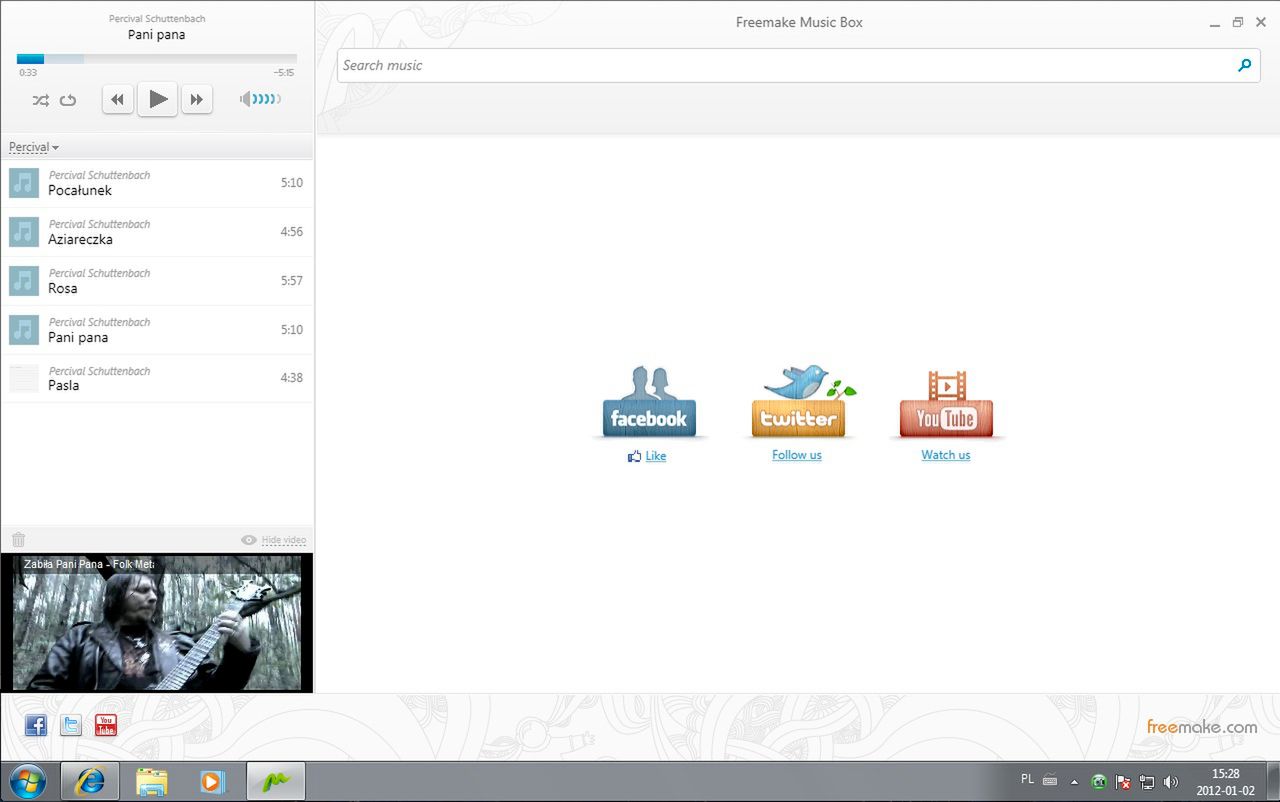Play the track titled Pocałunek

pos(157,183)
